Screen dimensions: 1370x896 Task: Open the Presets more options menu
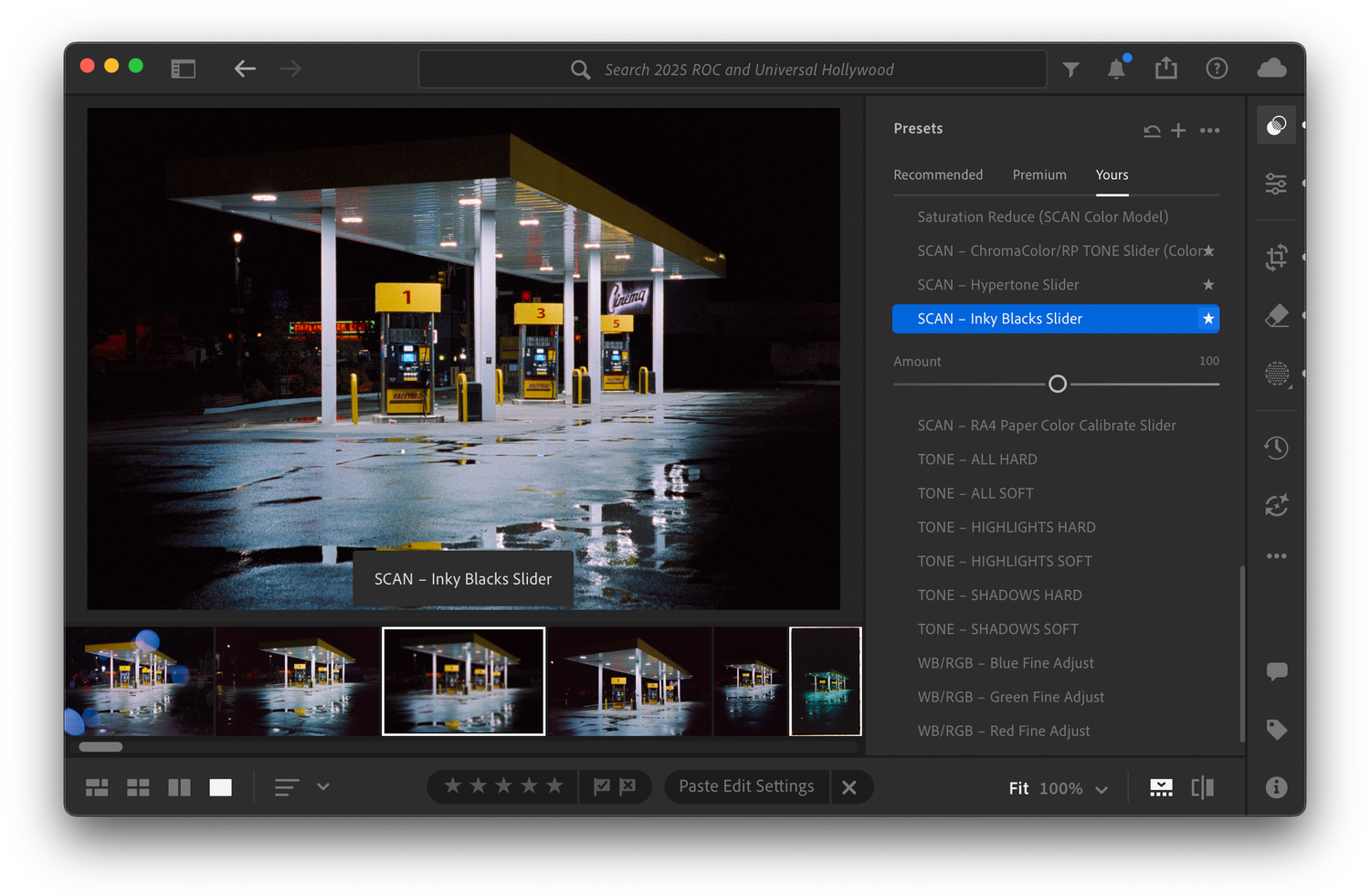(x=1209, y=131)
